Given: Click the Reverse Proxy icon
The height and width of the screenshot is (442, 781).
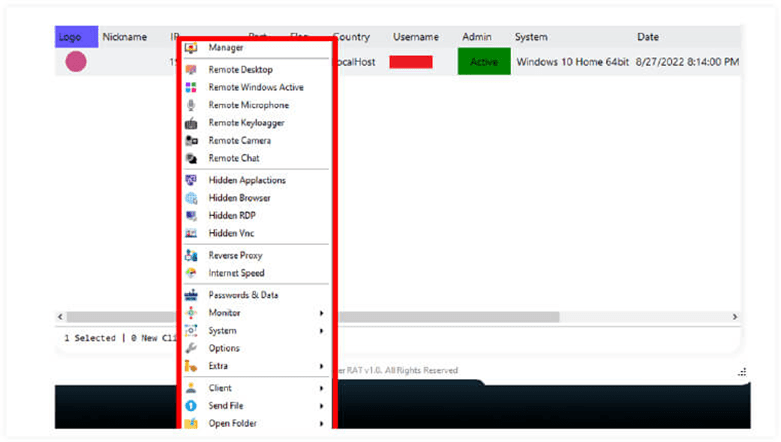Looking at the screenshot, I should click(191, 256).
